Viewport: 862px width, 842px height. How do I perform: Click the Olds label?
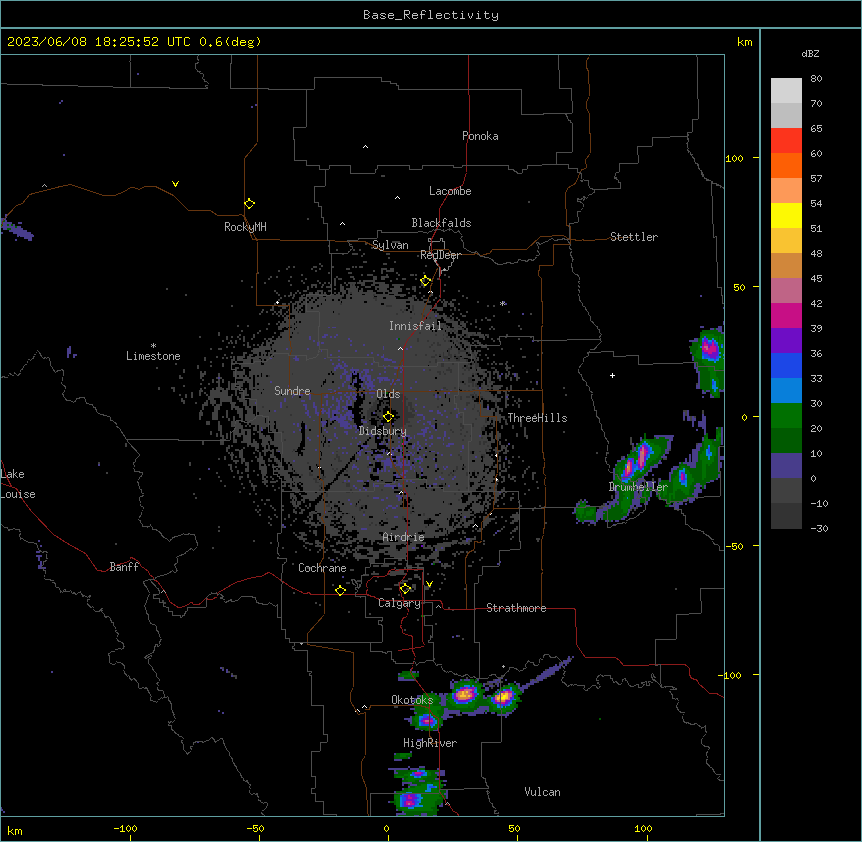388,394
